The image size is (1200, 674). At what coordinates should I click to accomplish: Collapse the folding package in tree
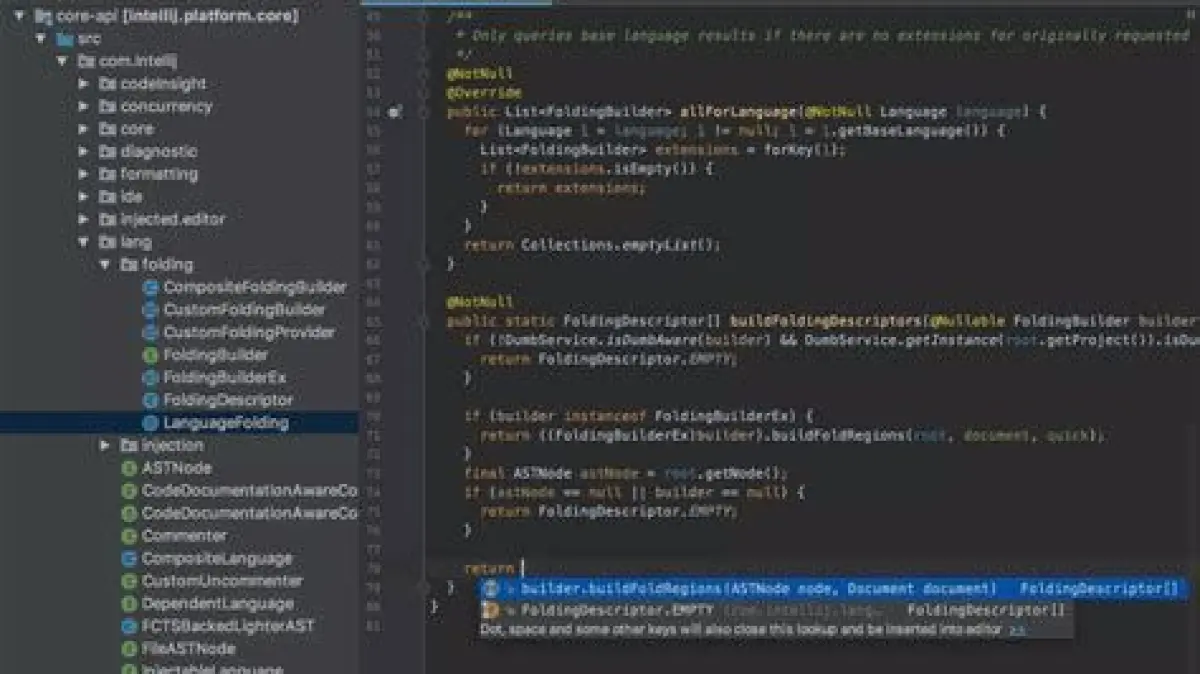coord(105,265)
